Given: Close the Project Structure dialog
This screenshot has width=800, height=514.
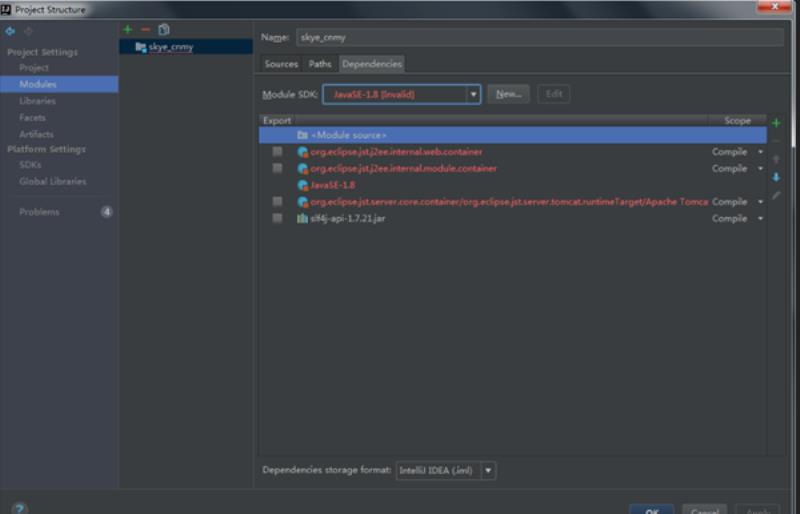Looking at the screenshot, I should click(774, 7).
